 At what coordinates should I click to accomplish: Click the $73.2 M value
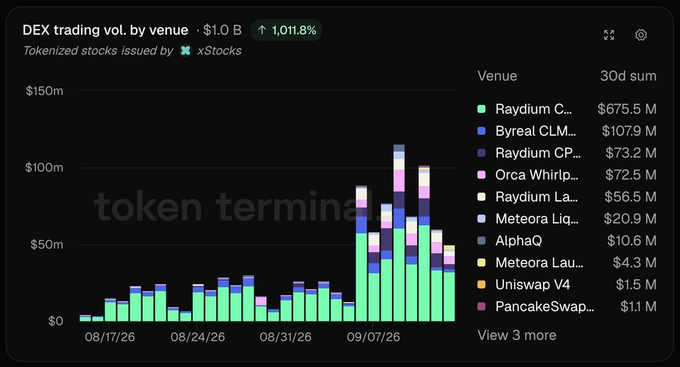pos(631,153)
